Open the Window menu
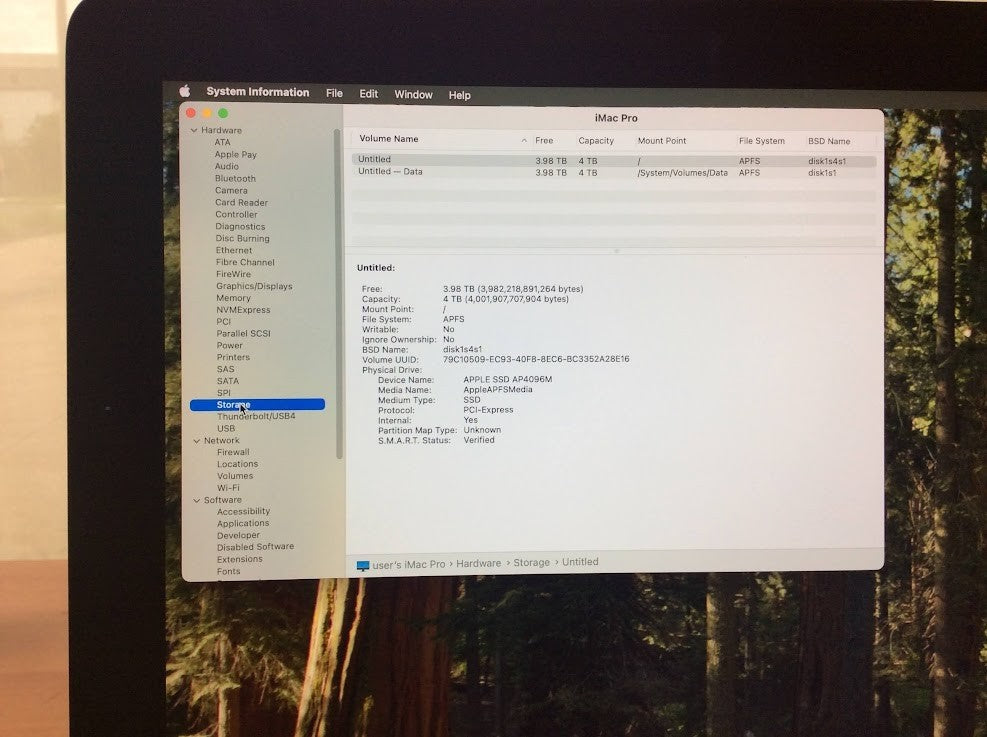 point(413,94)
